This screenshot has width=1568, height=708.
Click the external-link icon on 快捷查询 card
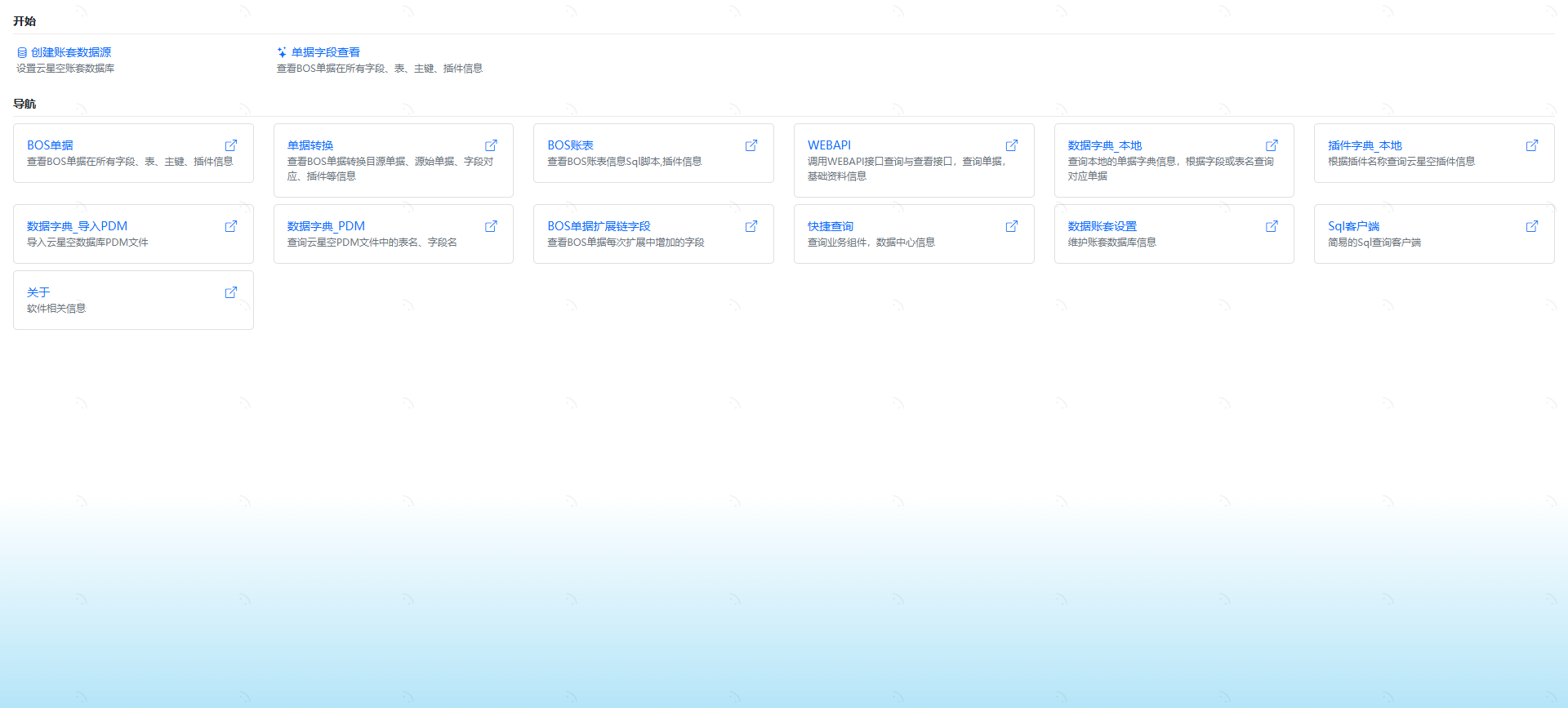pos(1012,226)
